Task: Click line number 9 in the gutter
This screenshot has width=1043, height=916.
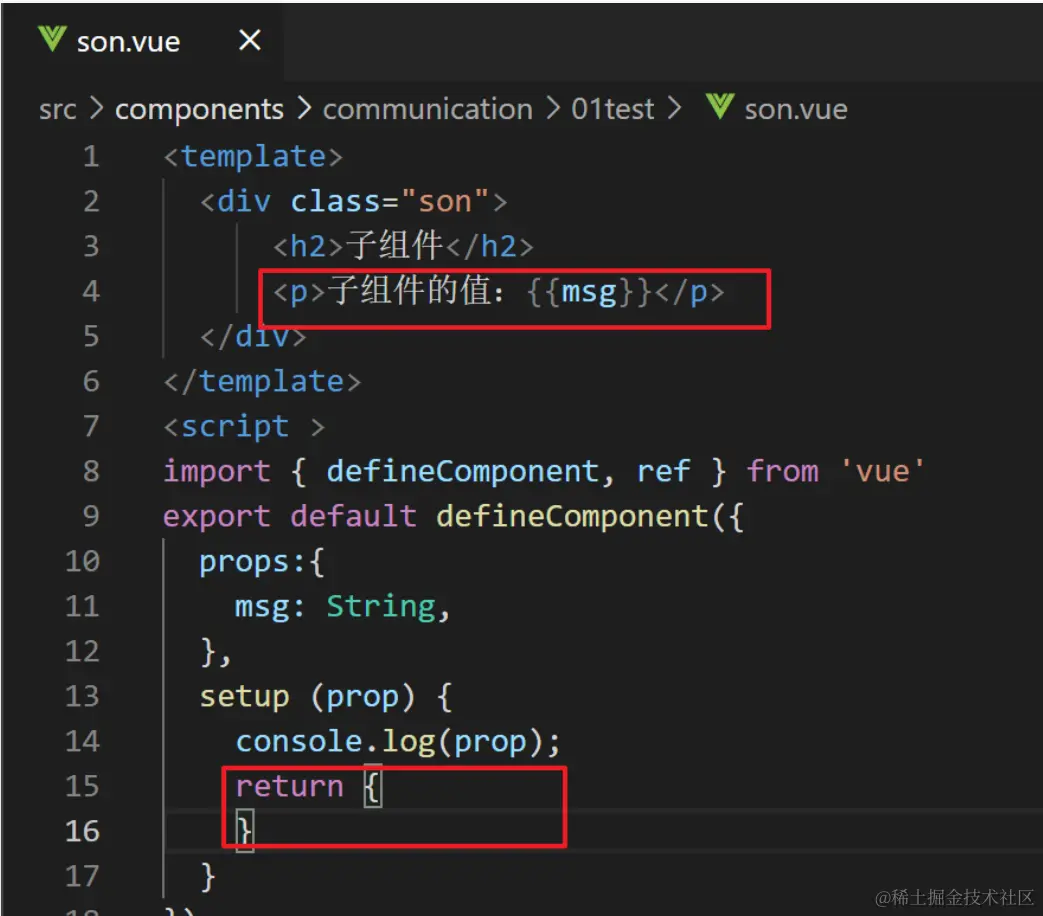Action: tap(91, 517)
